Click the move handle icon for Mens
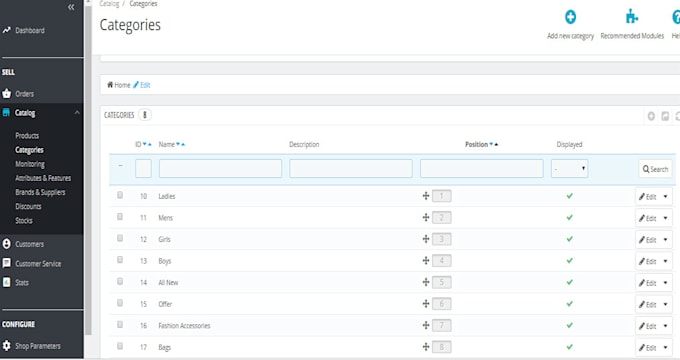The height and width of the screenshot is (360, 680). (426, 217)
